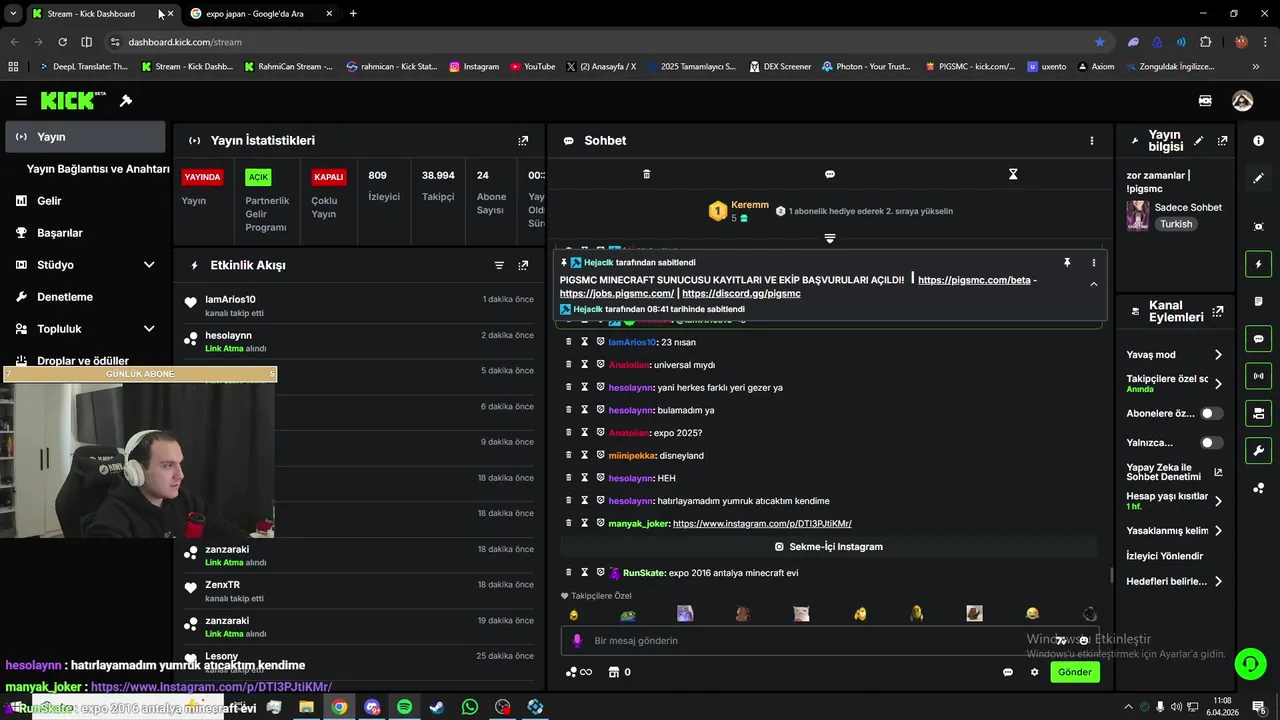Click the broadcast signal icon in the right sidebar
The width and height of the screenshot is (1280, 720).
1258,376
